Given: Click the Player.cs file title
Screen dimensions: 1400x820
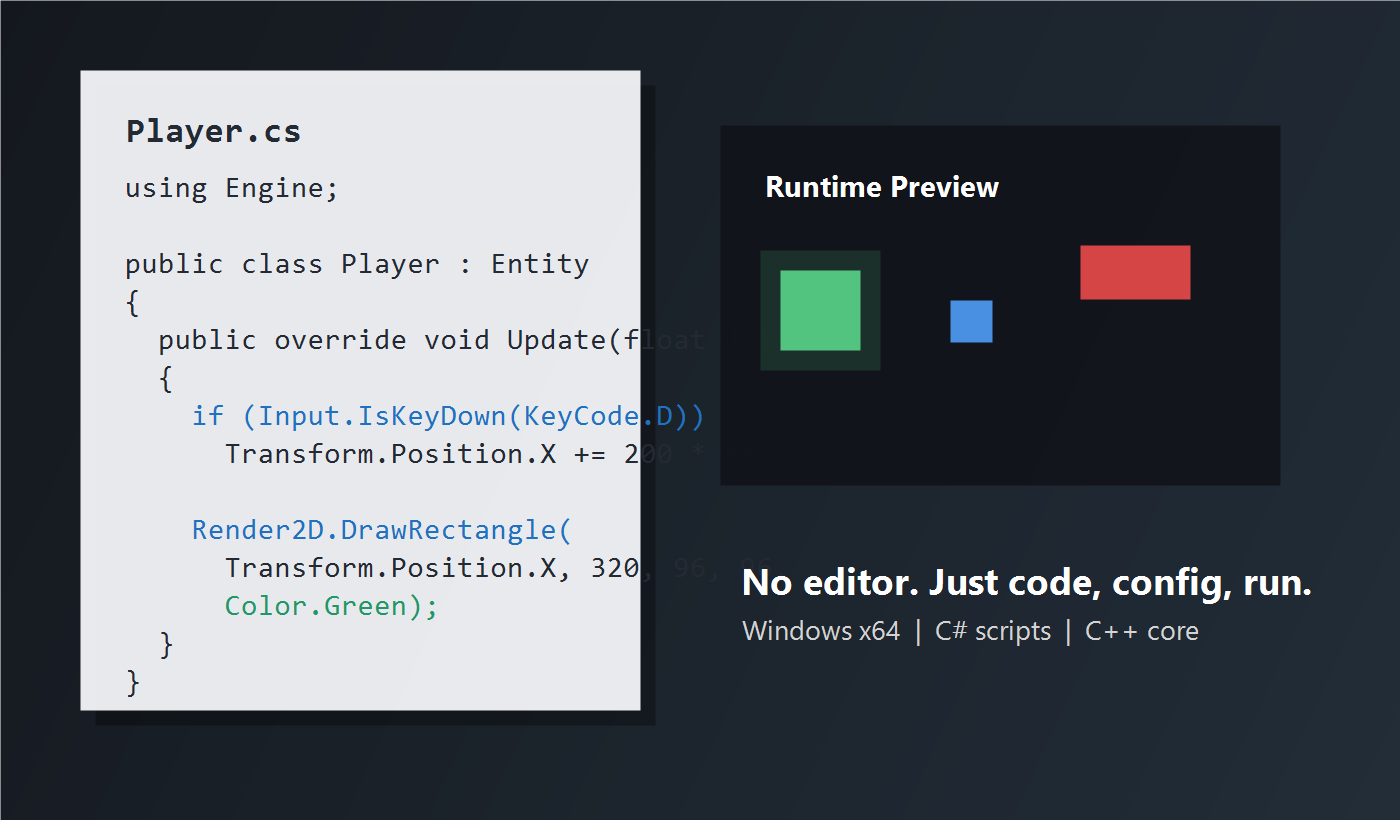Looking at the screenshot, I should click(213, 131).
